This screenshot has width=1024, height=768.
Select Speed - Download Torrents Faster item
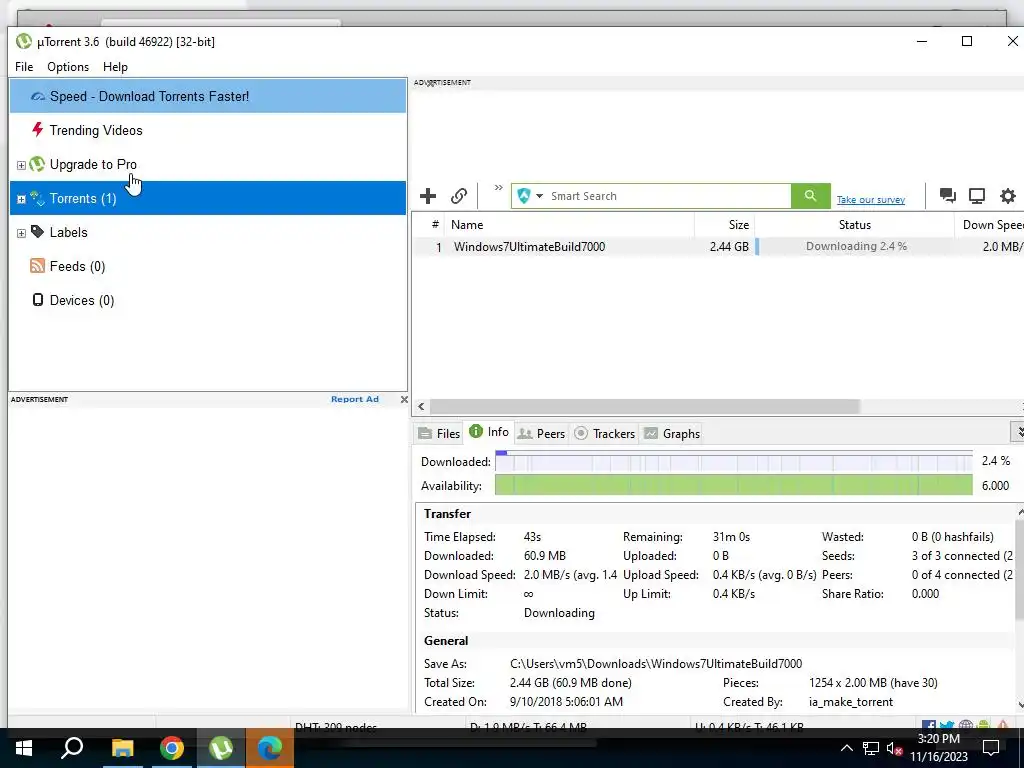[208, 96]
